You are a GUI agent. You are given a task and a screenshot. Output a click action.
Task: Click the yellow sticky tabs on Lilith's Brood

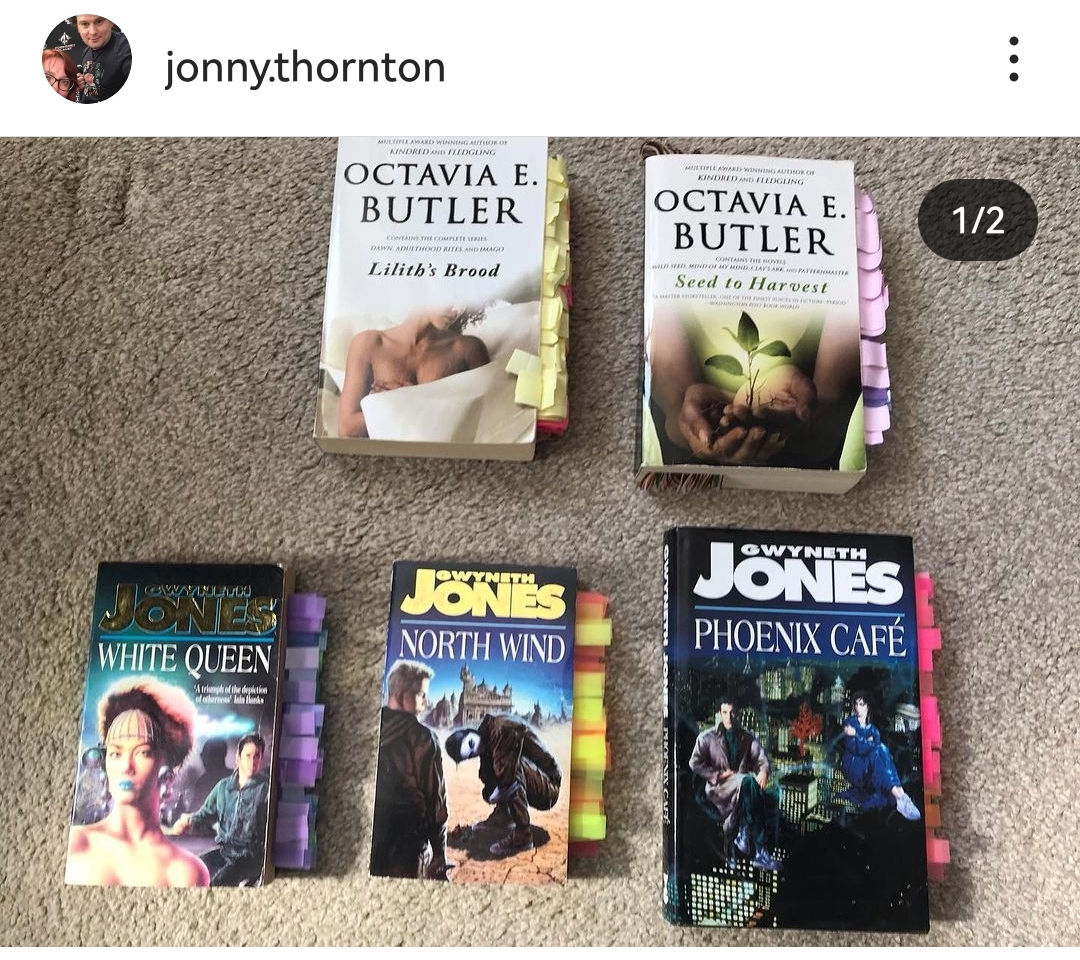tap(546, 296)
